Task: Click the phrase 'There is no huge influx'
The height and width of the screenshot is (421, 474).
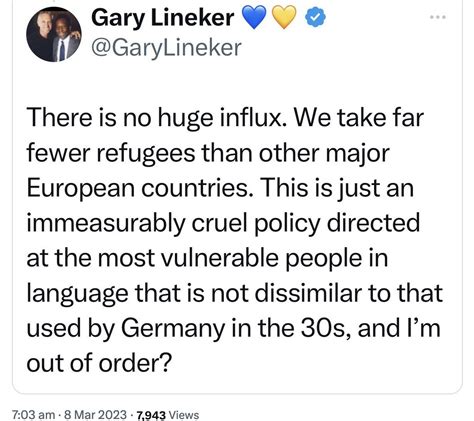Action: coord(155,118)
